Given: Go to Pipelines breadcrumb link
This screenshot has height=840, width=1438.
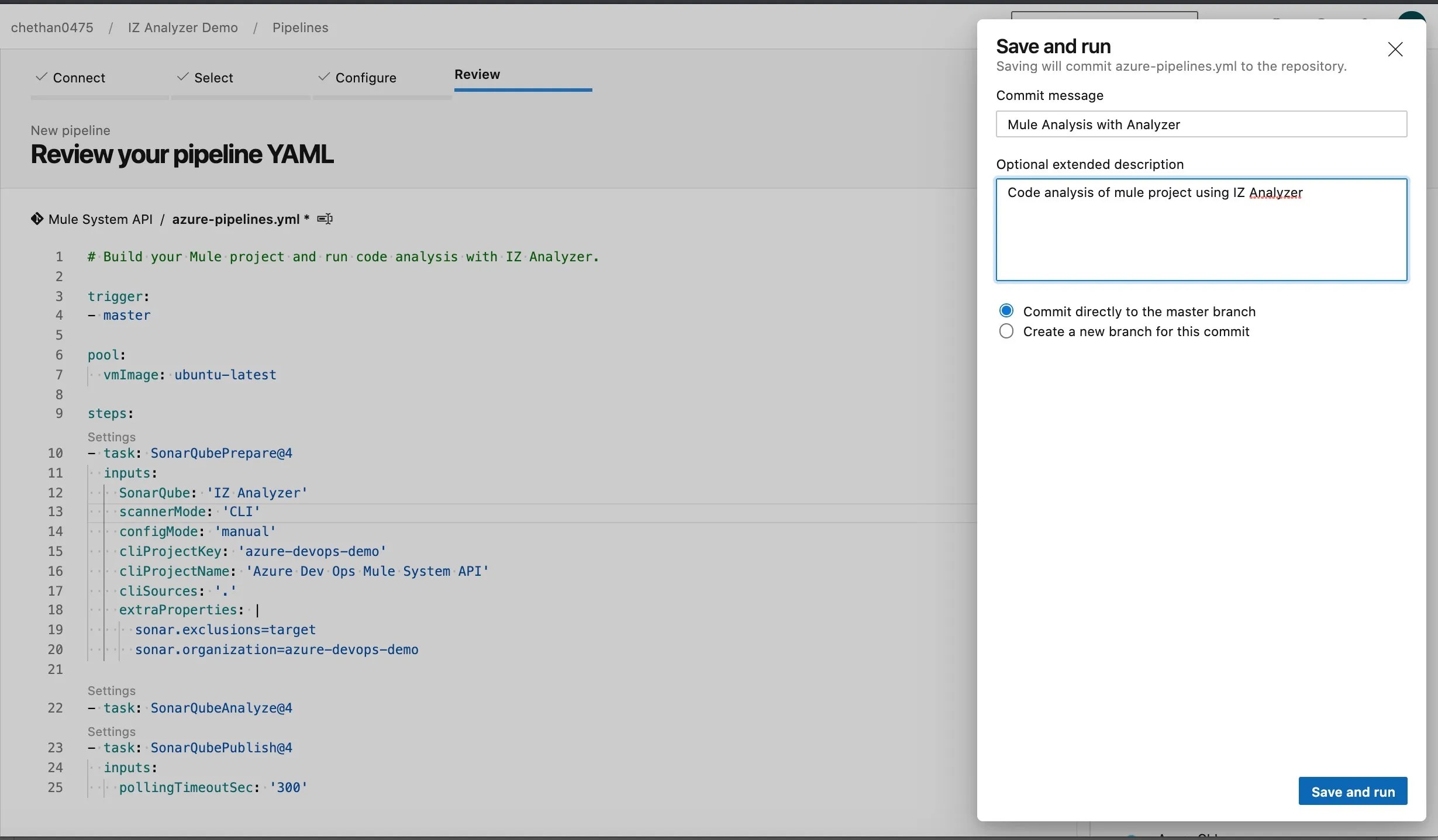Looking at the screenshot, I should 300,27.
